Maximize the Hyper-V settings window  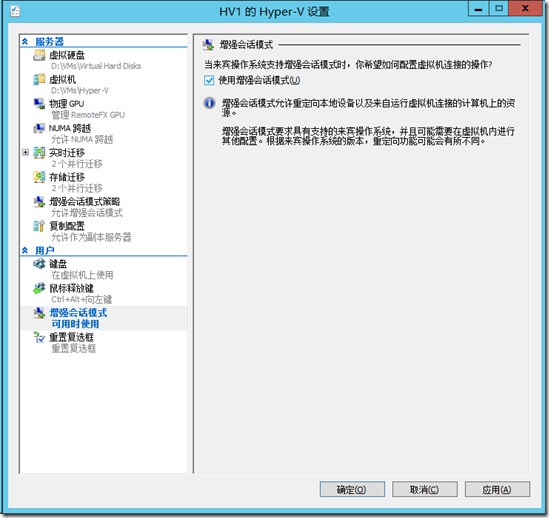click(x=499, y=9)
